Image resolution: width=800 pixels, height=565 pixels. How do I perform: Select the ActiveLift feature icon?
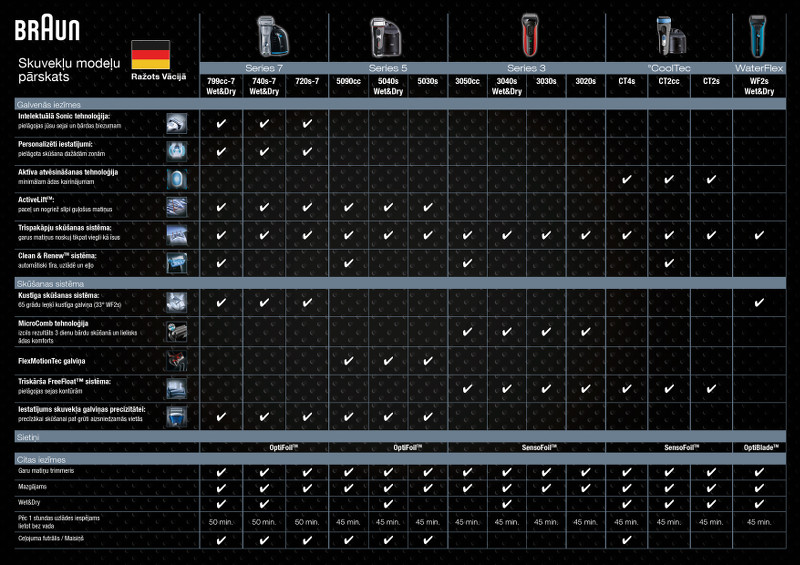[x=177, y=207]
